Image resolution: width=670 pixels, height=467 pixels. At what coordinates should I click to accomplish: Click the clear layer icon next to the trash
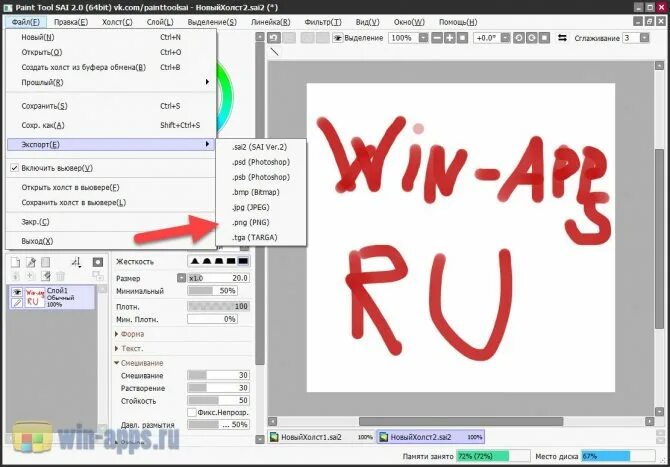(x=45, y=276)
